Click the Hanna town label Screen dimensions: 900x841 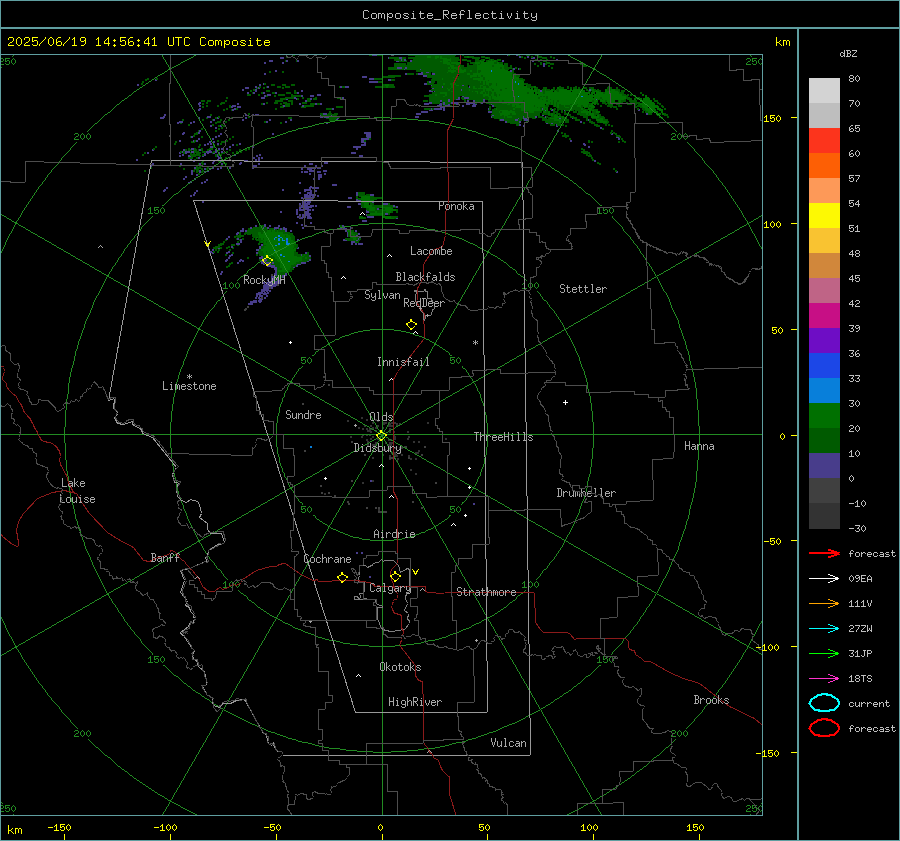click(699, 446)
